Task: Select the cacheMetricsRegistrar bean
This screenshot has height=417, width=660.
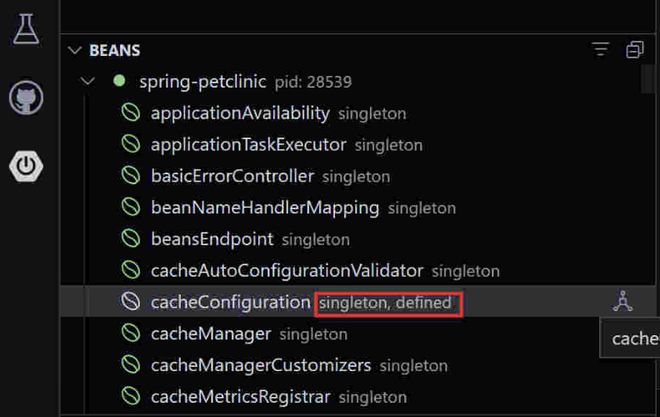Action: (240, 396)
